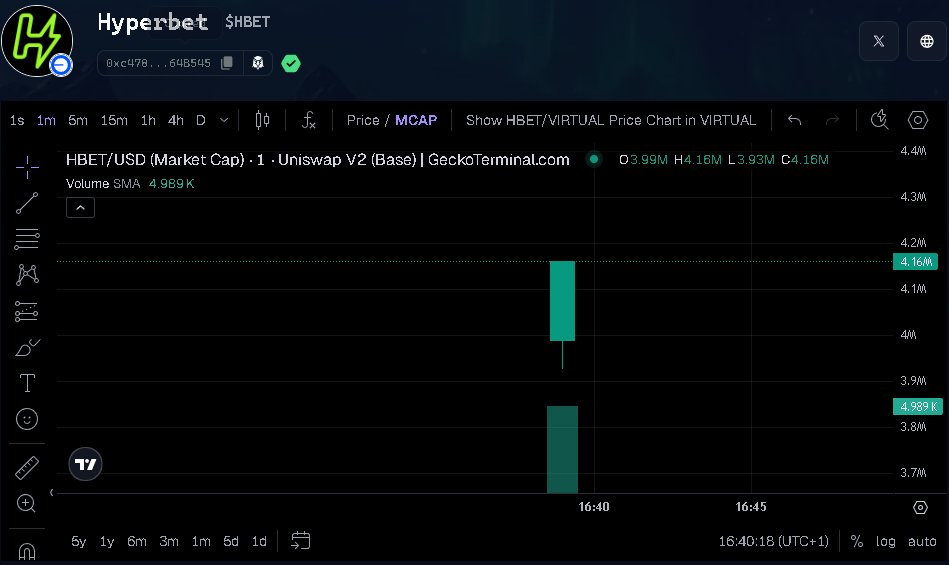The image size is (949, 565).
Task: Click the 4.989 K volume label
Action: (x=918, y=407)
